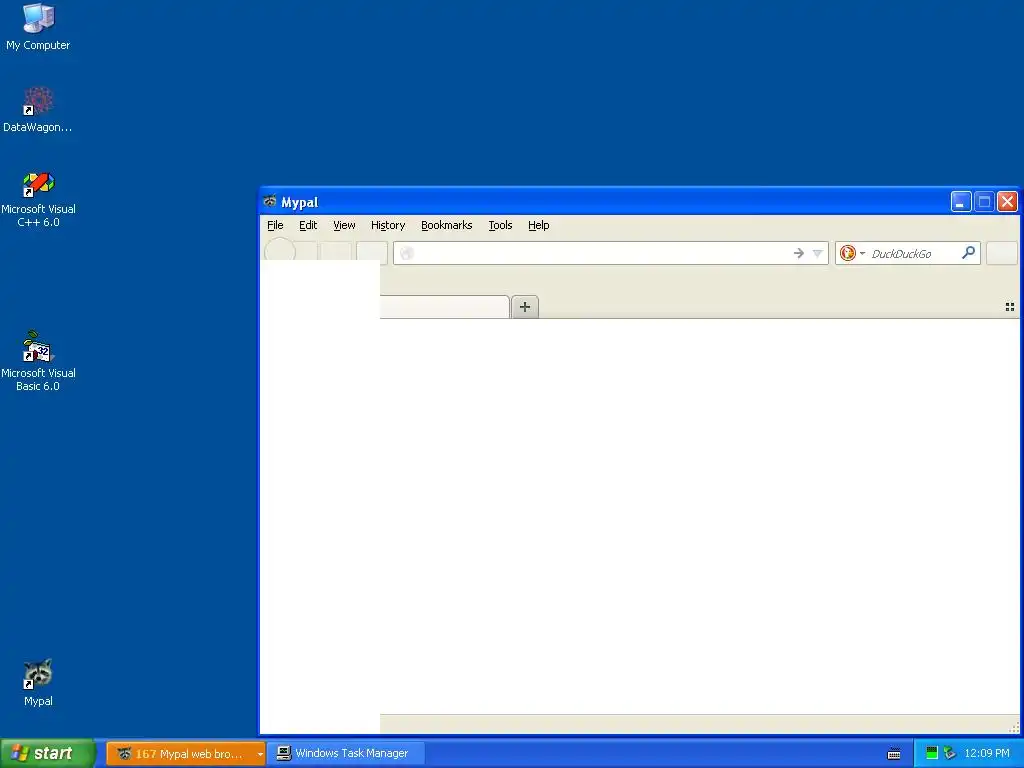Open the My Computer desktop icon
Viewport: 1024px width, 768px height.
point(38,27)
